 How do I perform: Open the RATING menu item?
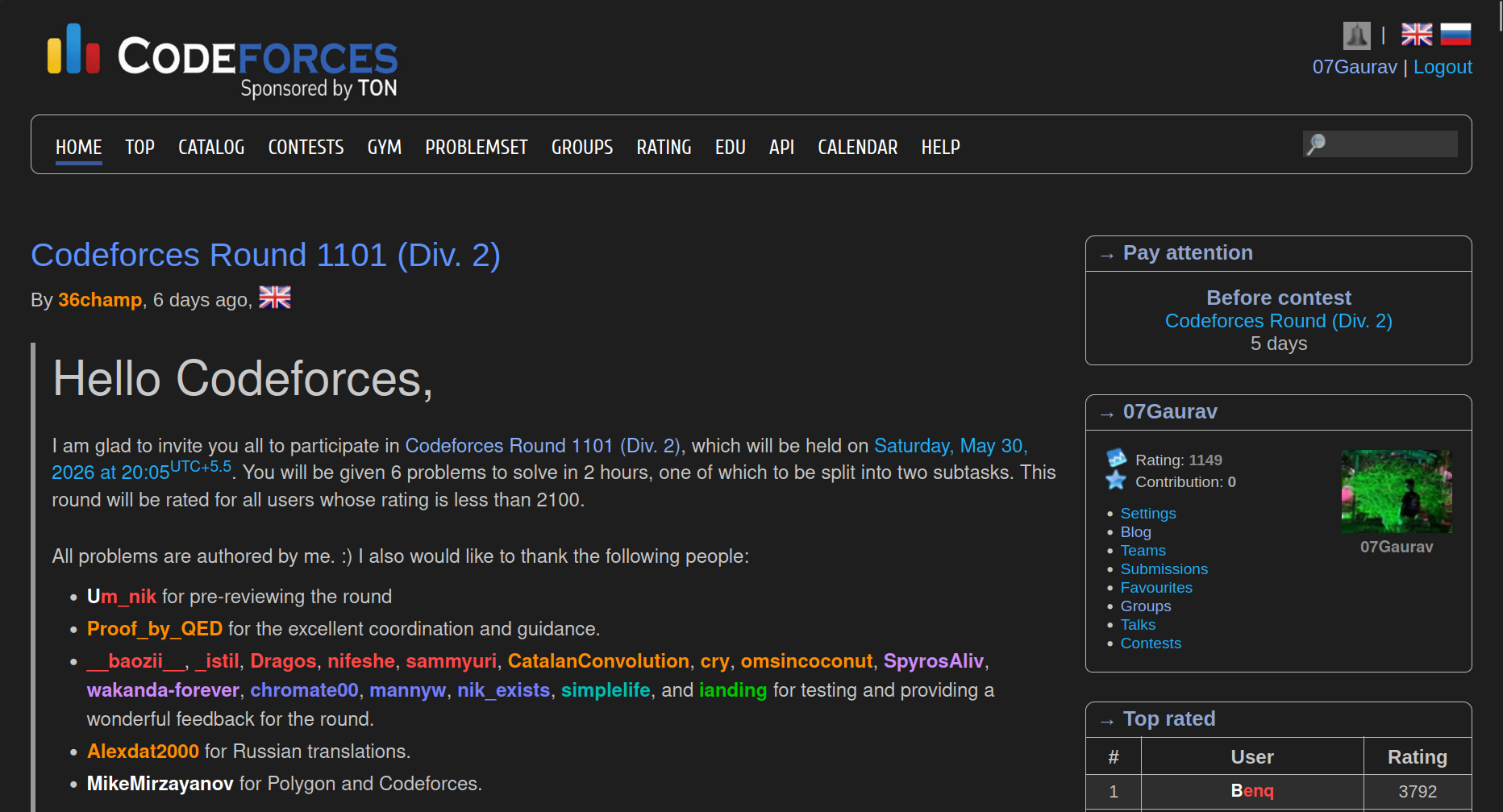pos(664,148)
